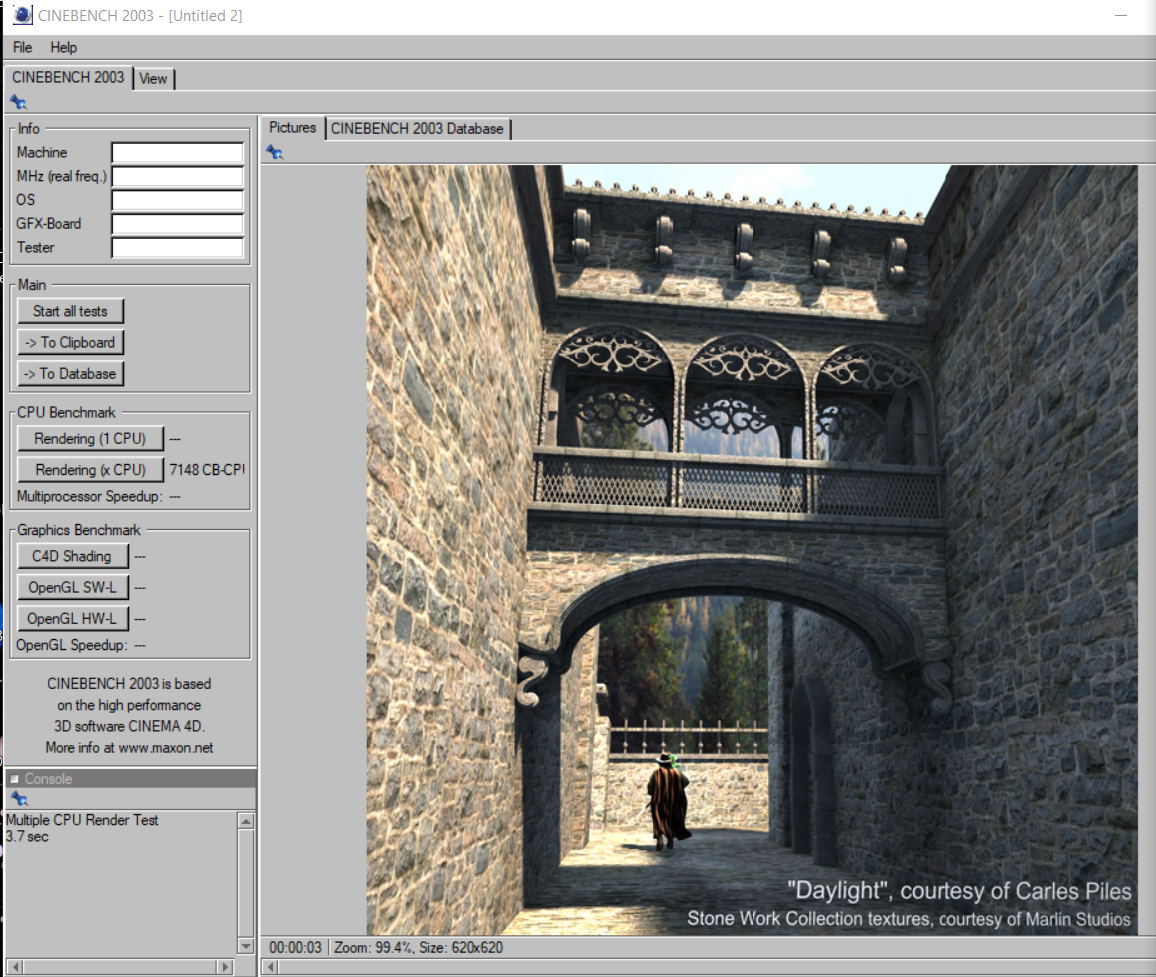1156x977 pixels.
Task: Click the console scrollbar down arrow
Action: pos(246,945)
